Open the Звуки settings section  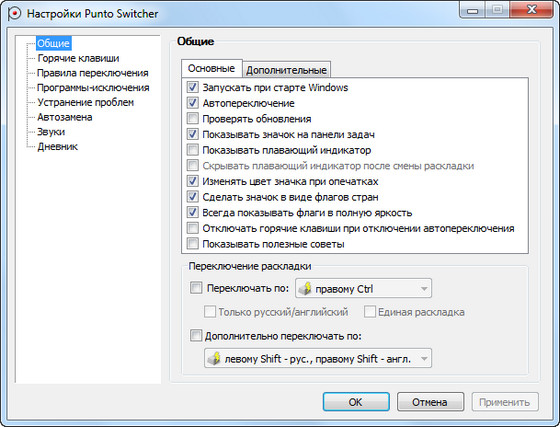tap(51, 132)
